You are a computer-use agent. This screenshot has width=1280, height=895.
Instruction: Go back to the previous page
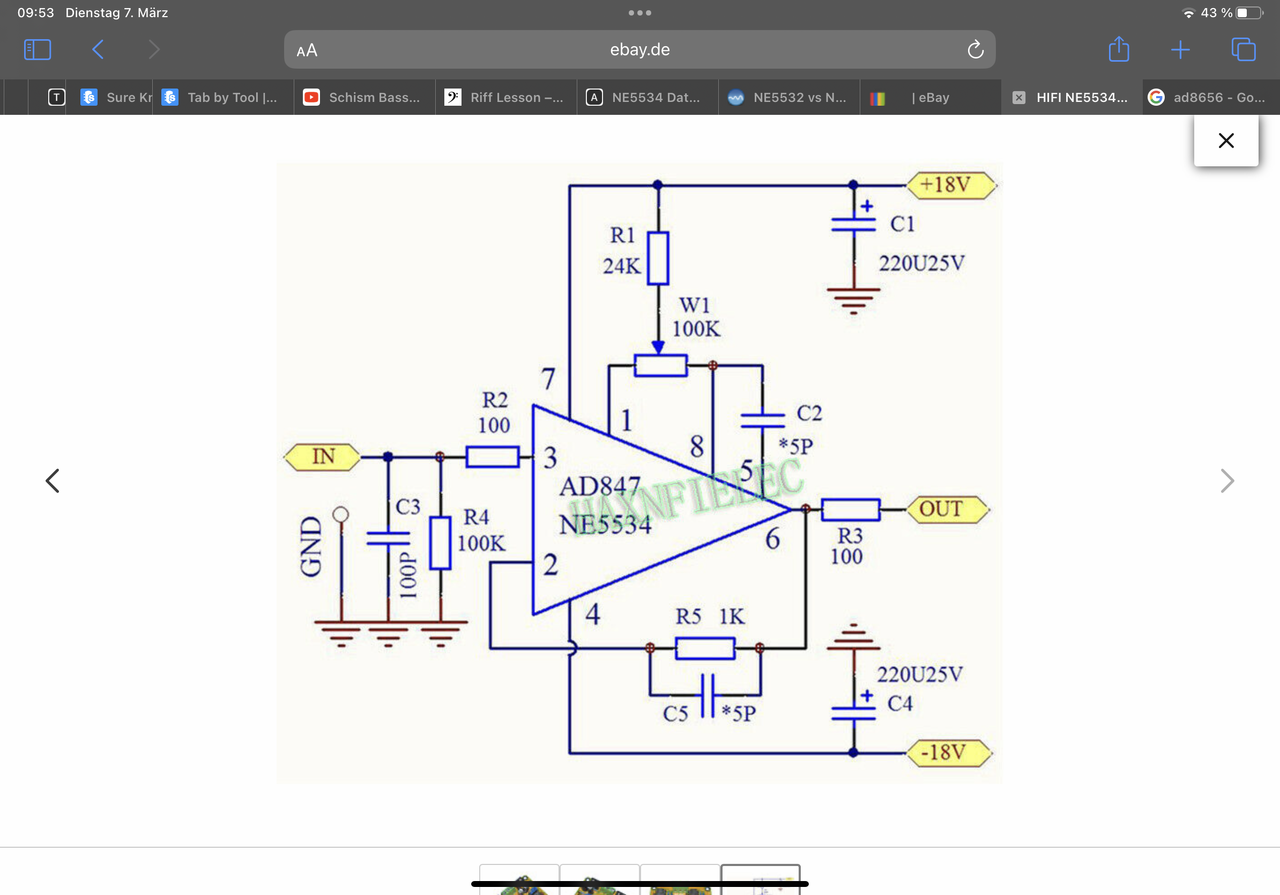click(98, 49)
